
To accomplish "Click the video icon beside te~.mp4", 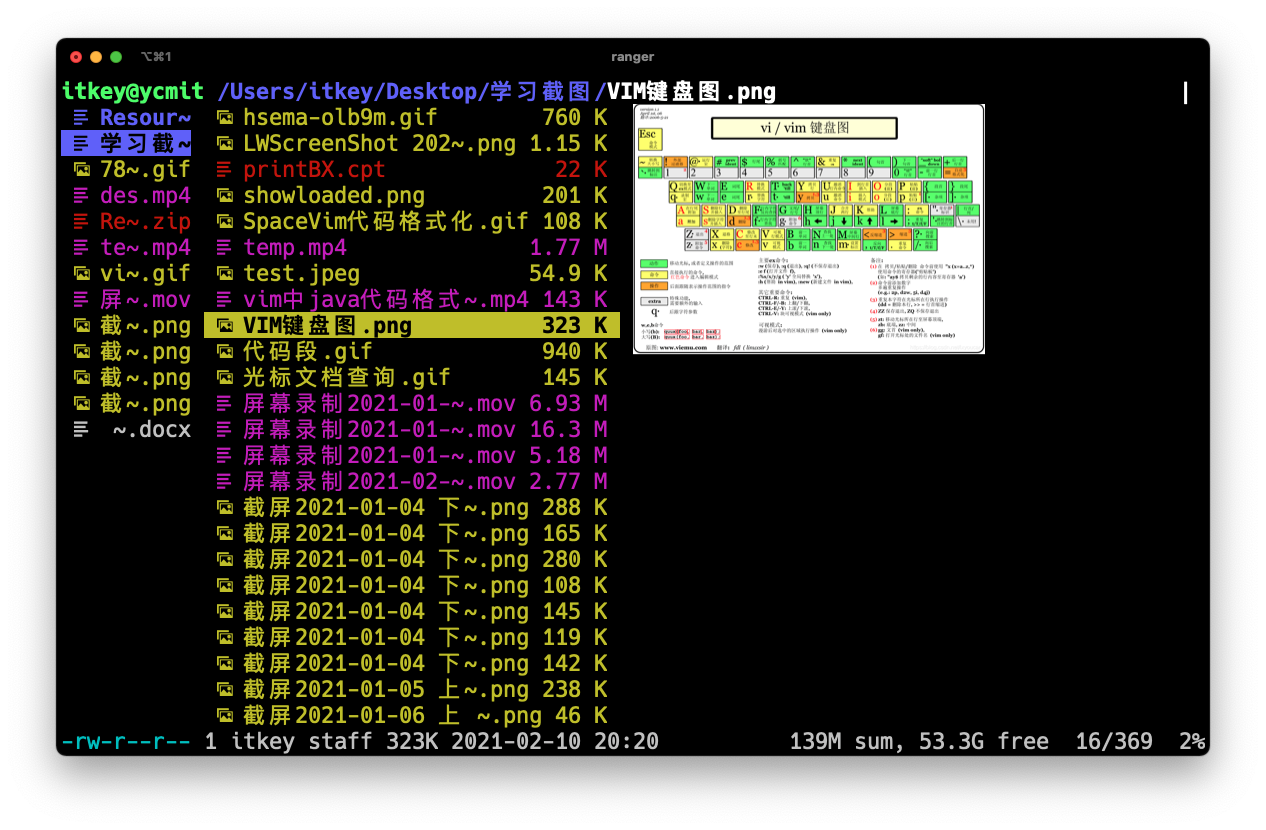I will 81,248.
